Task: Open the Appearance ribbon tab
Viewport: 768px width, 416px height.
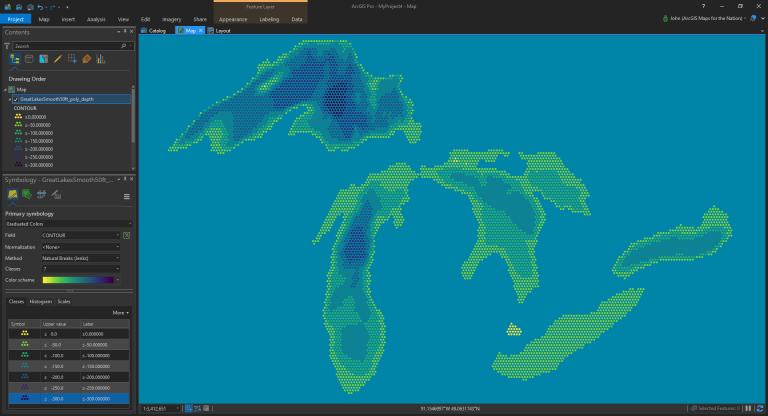Action: coord(233,19)
